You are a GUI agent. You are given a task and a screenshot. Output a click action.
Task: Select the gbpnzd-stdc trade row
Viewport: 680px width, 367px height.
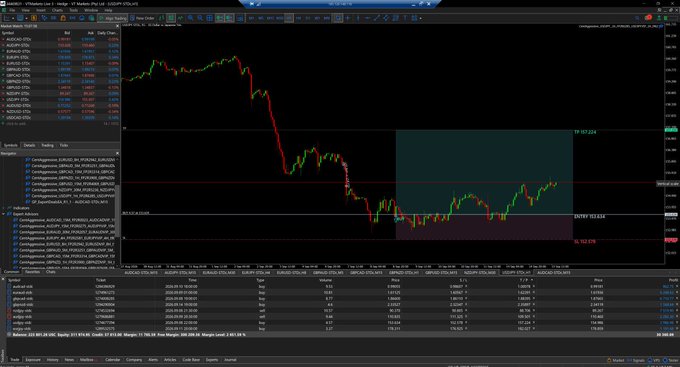click(343, 305)
